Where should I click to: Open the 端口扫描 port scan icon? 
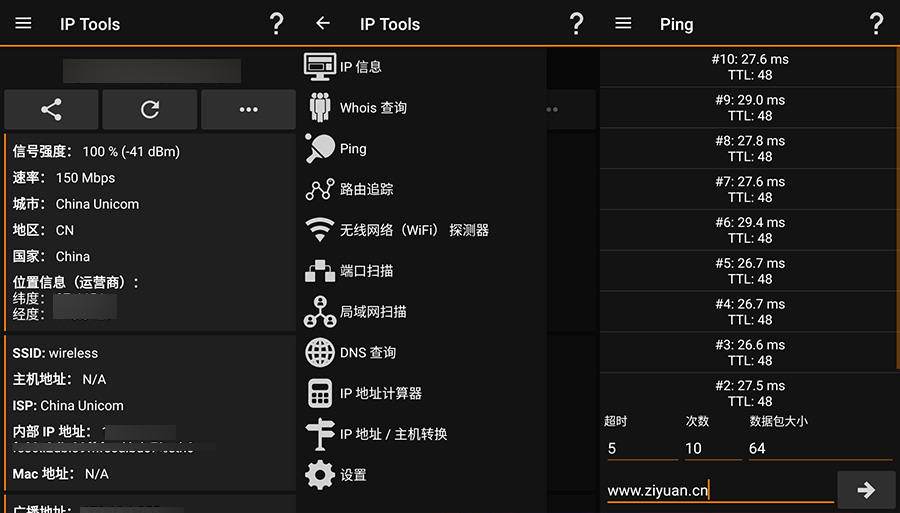320,271
